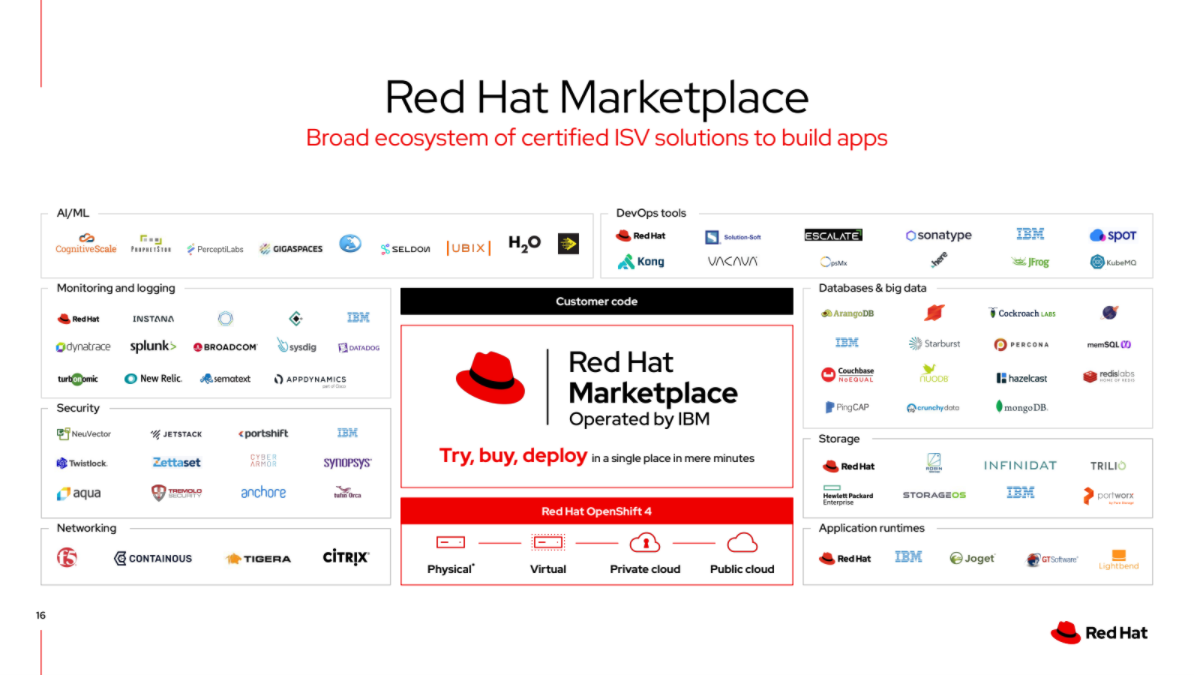The width and height of the screenshot is (1195, 675).
Task: Click the Portshift logo
Action: pos(263,433)
